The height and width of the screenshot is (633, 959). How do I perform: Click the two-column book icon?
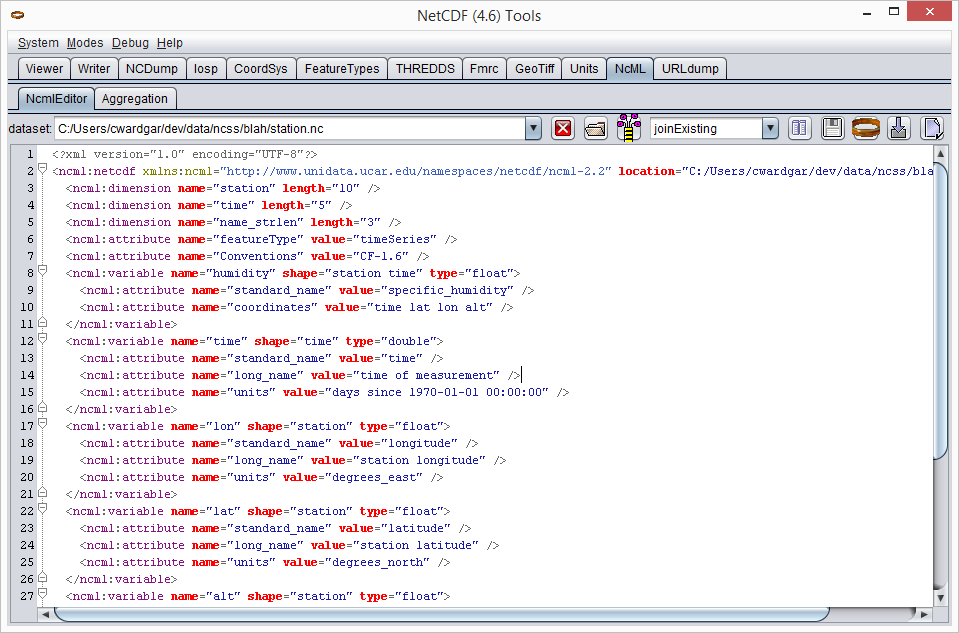click(799, 128)
